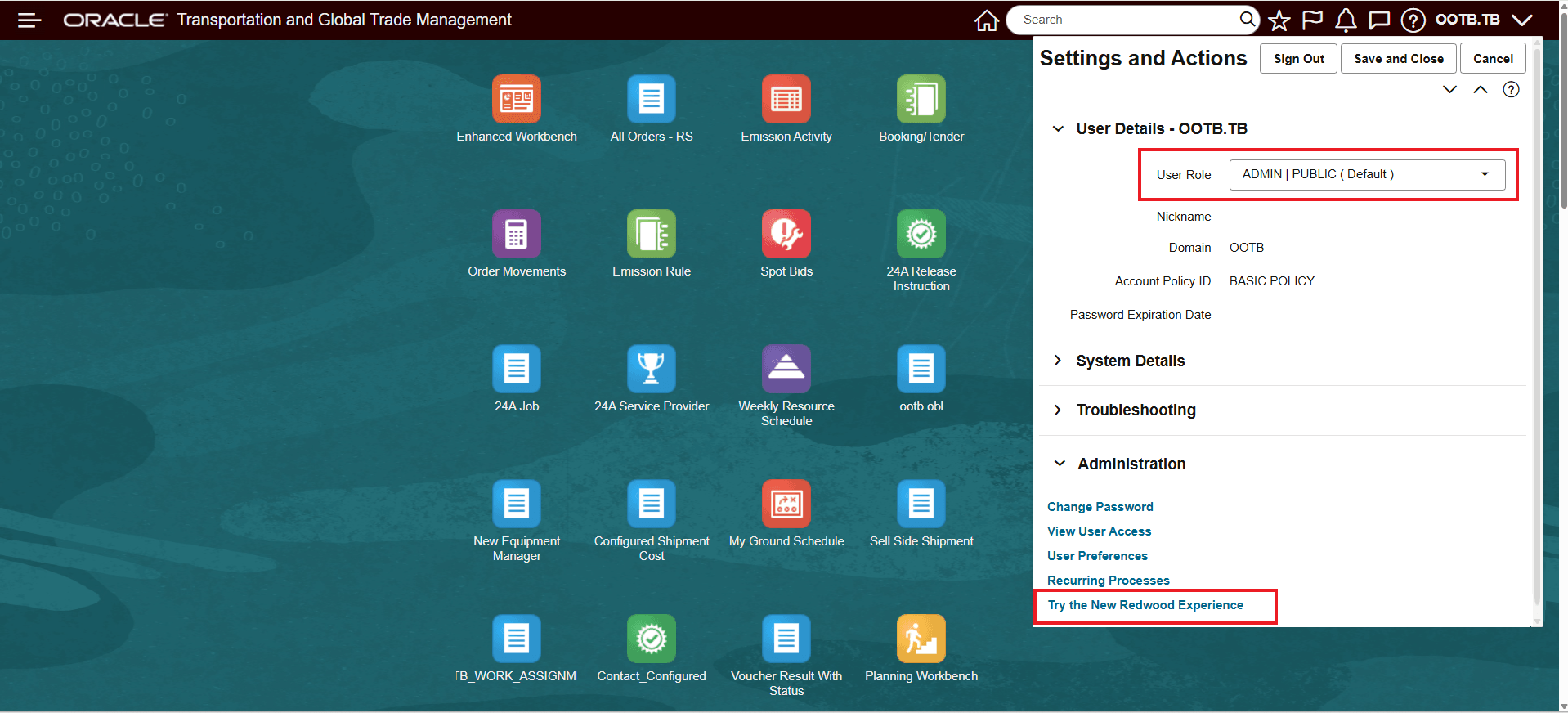Expand the Troubleshooting section
Image resolution: width=1568 pixels, height=713 pixels.
pyautogui.click(x=1058, y=410)
